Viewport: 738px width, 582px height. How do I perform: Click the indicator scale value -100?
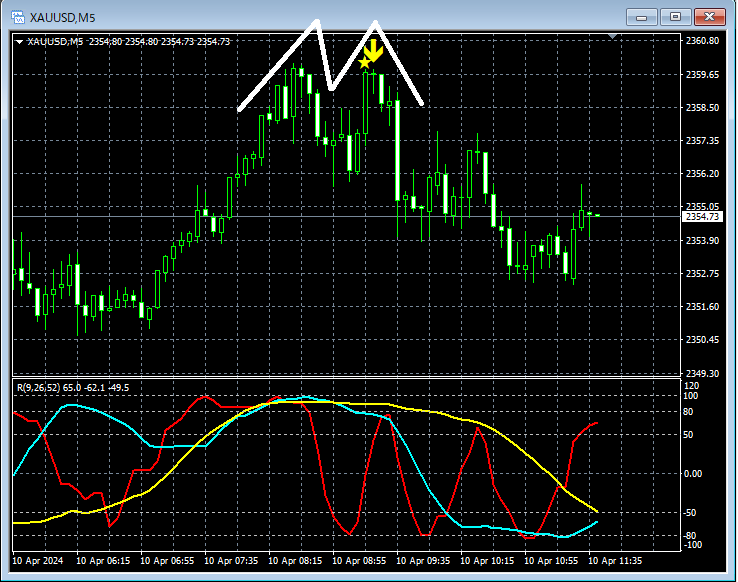pyautogui.click(x=692, y=544)
